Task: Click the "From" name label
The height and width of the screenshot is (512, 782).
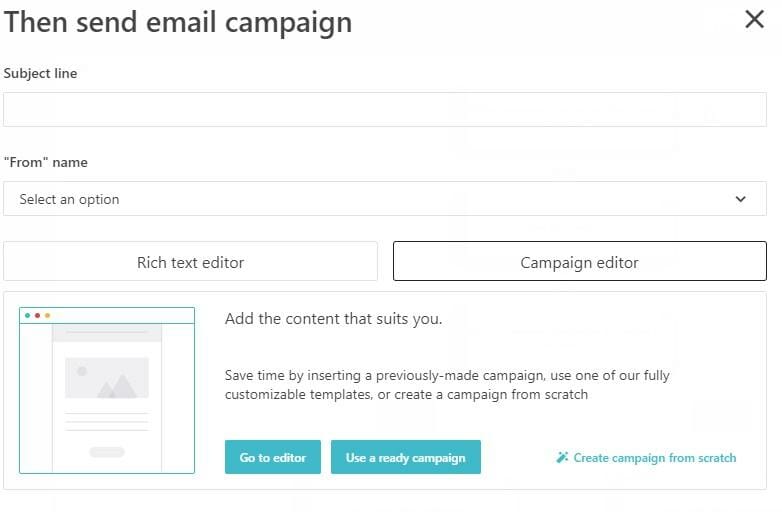Action: 45,162
